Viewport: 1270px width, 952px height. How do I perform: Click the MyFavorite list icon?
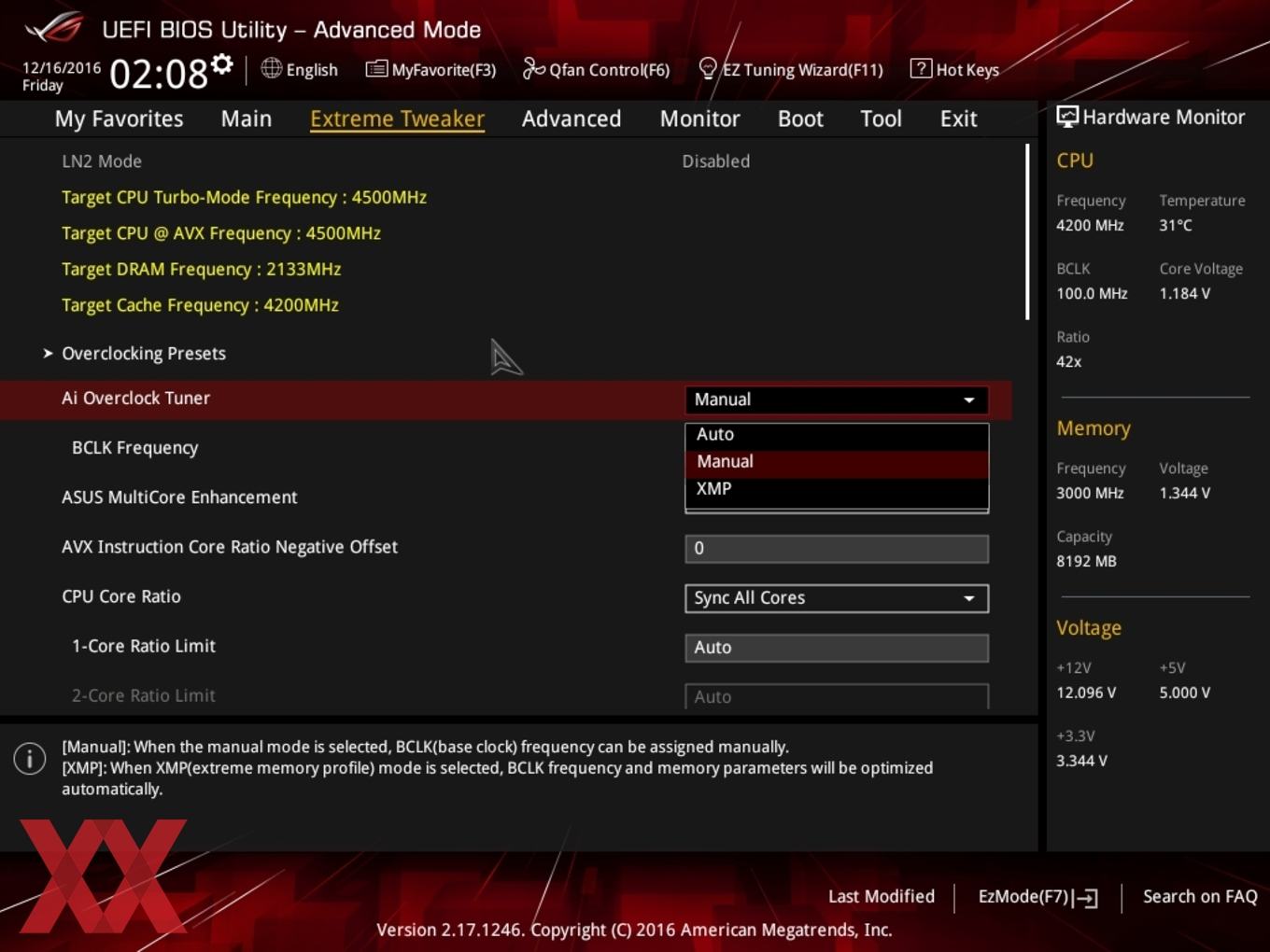tap(376, 69)
